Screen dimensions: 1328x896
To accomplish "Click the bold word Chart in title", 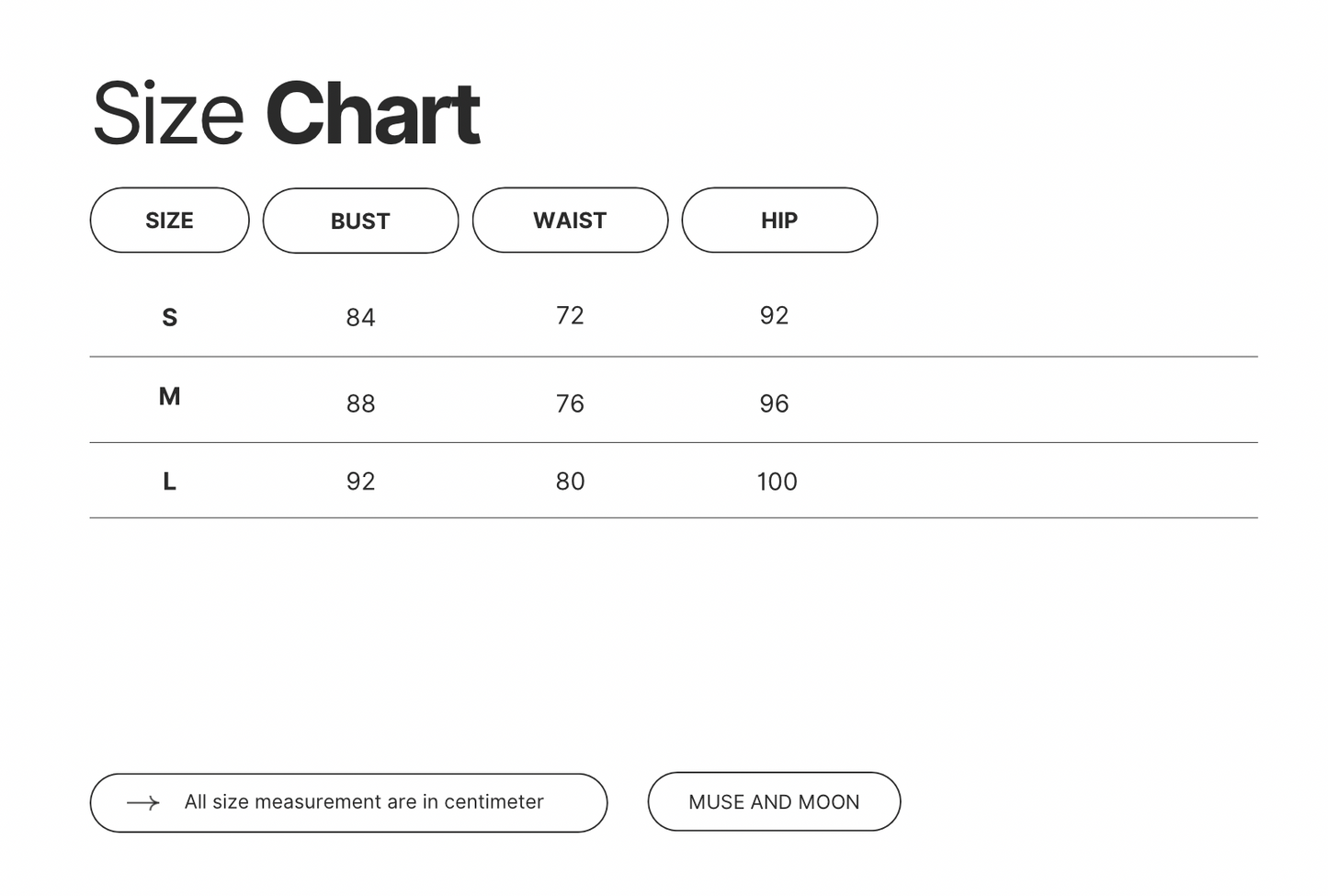I will click(x=372, y=114).
